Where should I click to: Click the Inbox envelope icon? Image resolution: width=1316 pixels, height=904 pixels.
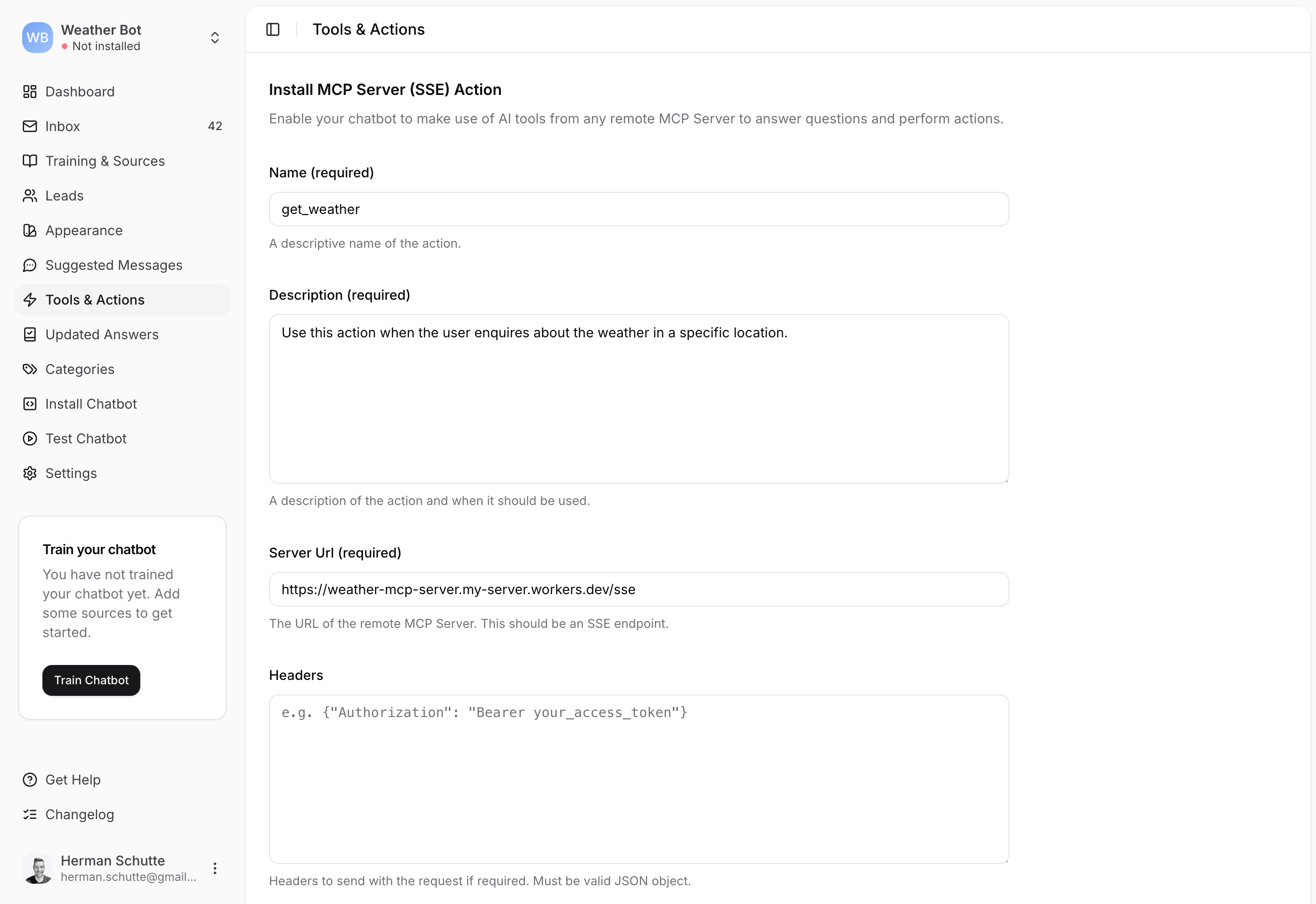29,126
